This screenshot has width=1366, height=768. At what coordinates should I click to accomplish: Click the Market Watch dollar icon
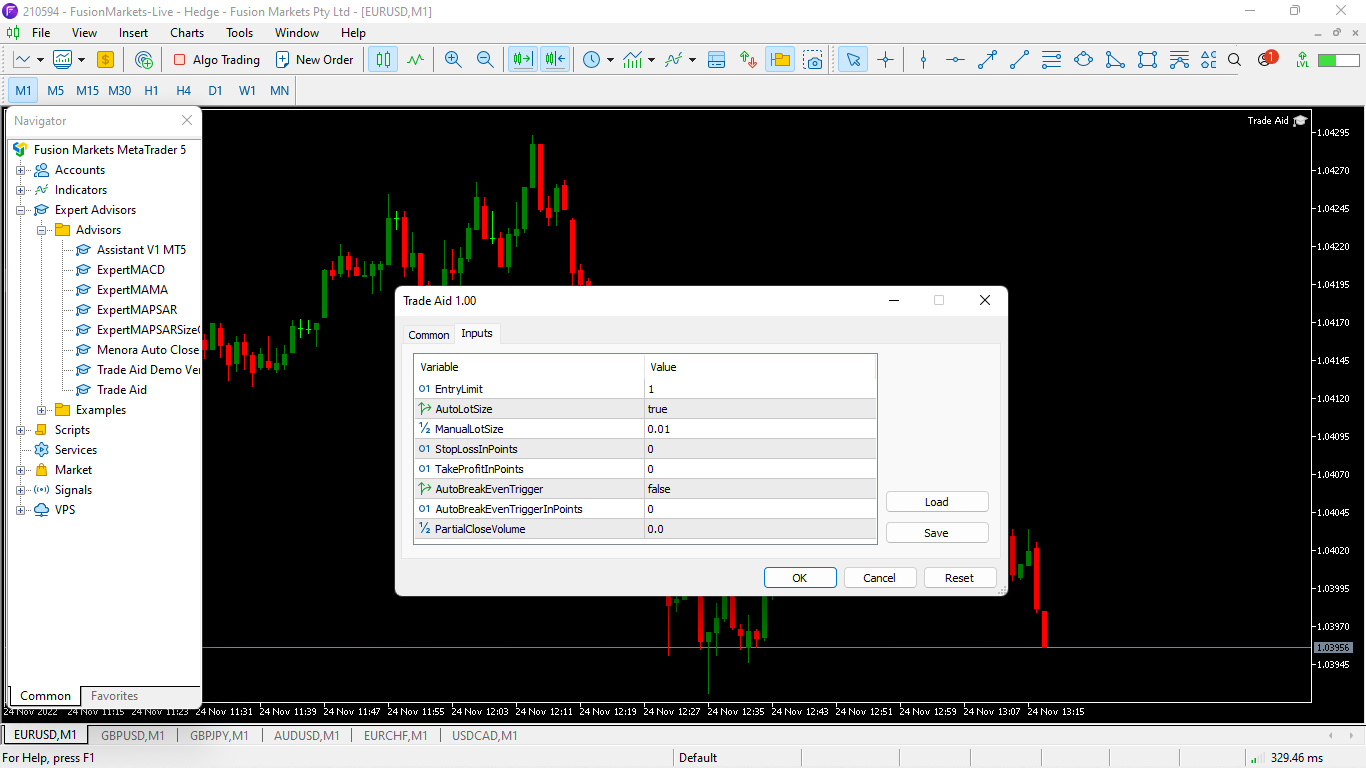pos(105,60)
